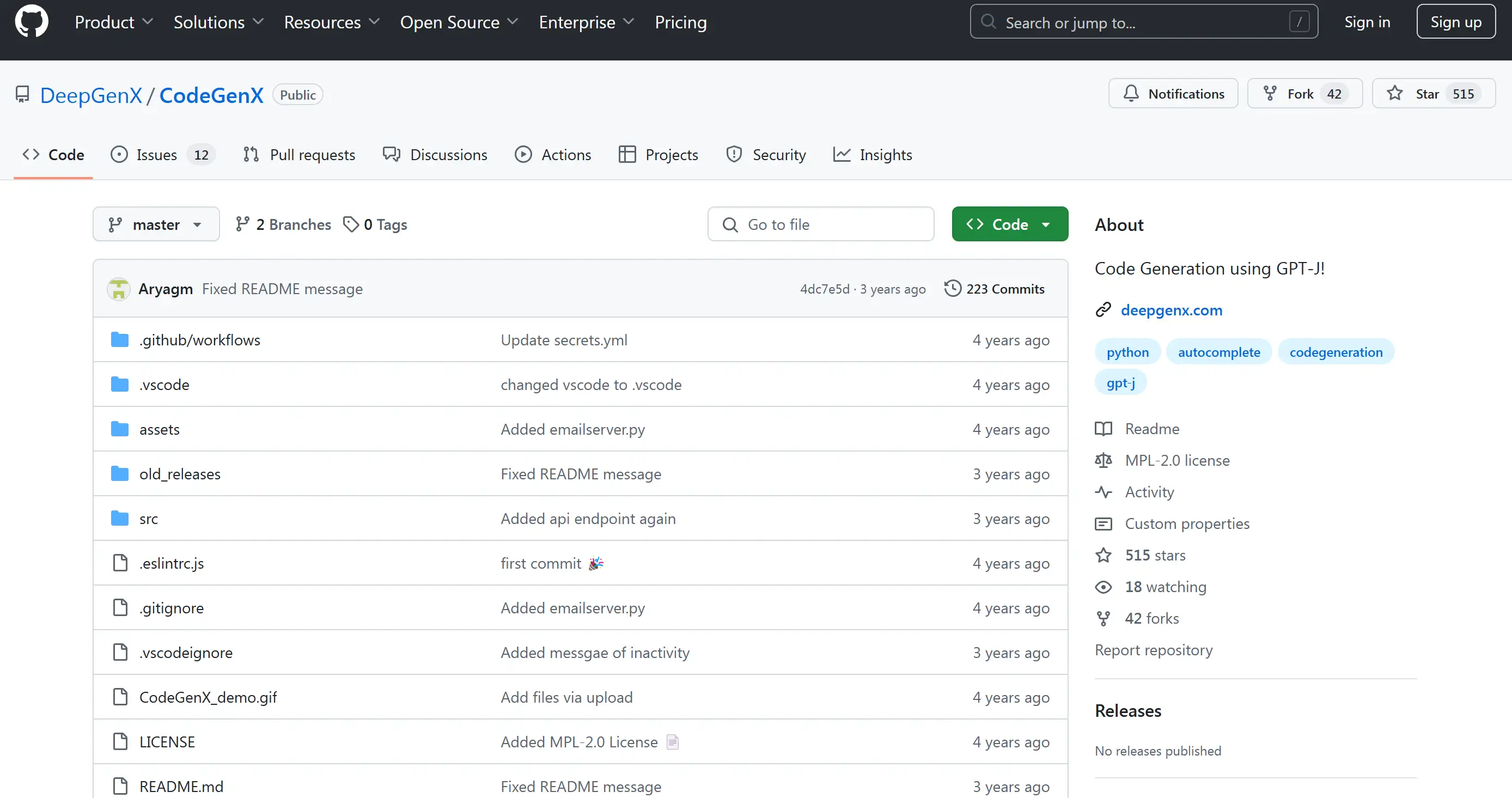Screen dimensions: 1512x798
Task: Open the Pricing page
Action: [x=681, y=22]
